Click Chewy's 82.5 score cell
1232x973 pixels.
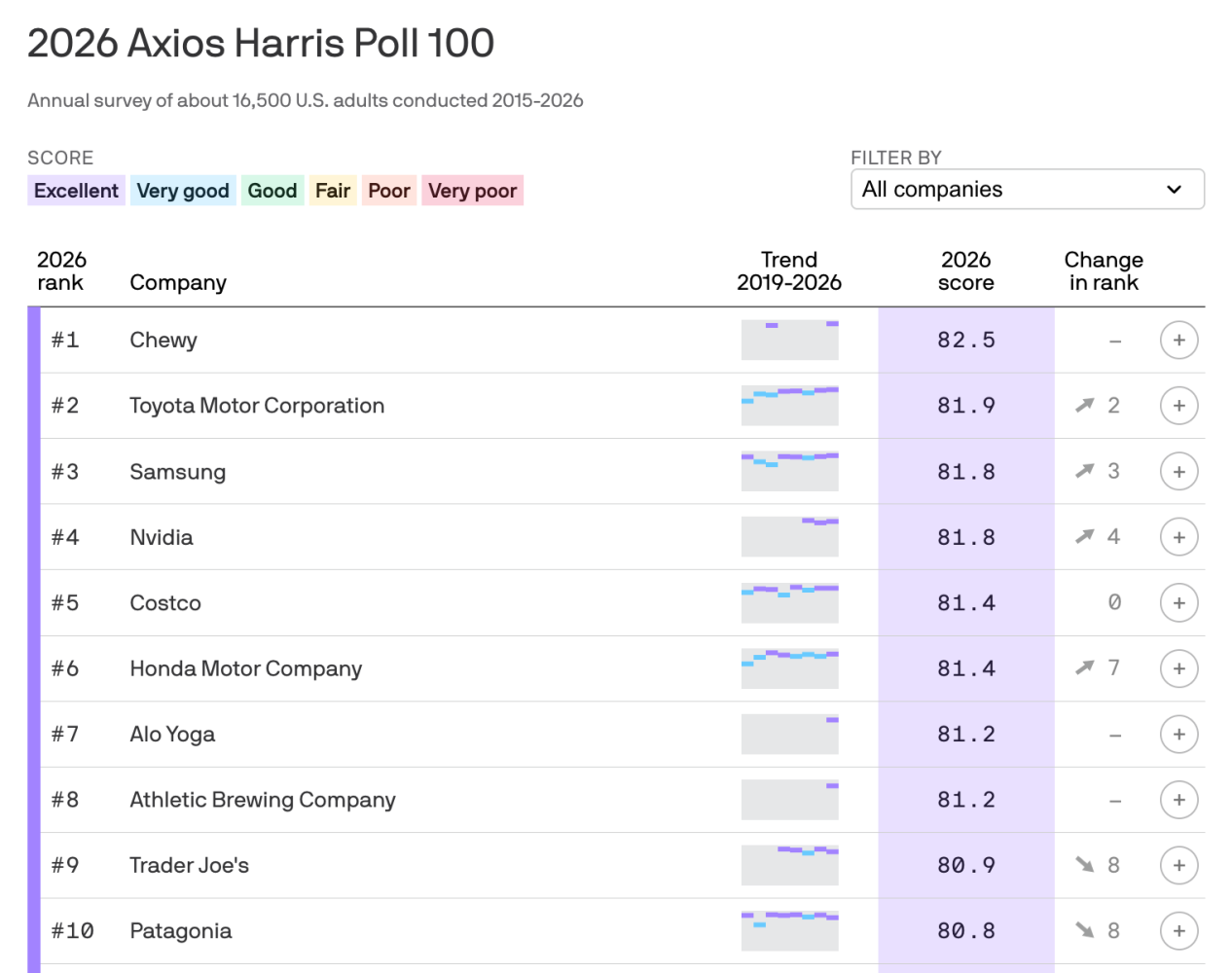(x=966, y=341)
